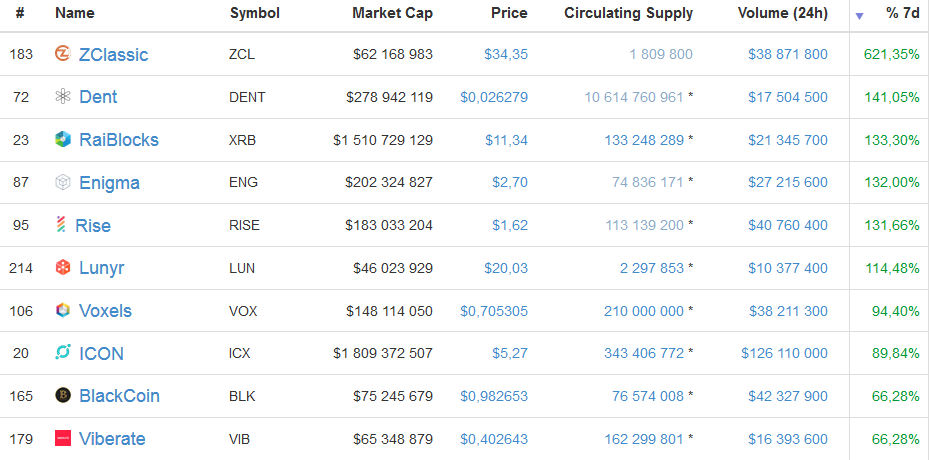The image size is (929, 460).
Task: Click RaiBlocks supply 133 248 289
Action: pos(644,140)
